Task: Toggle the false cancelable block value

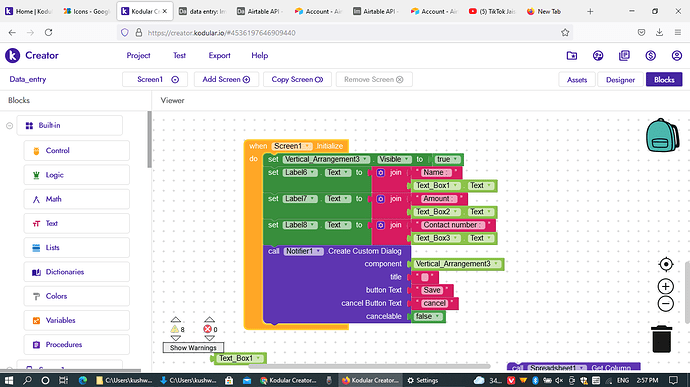Action: coord(427,316)
